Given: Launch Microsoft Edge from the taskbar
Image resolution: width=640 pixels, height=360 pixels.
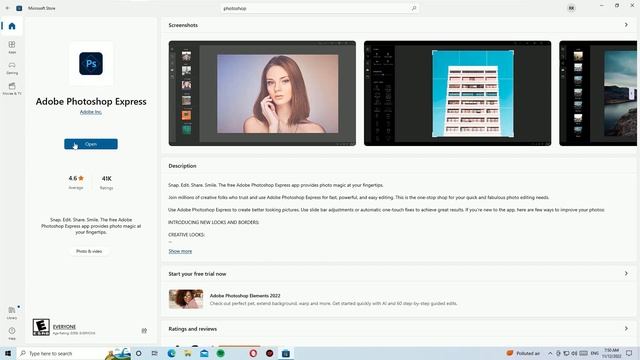Looking at the screenshot, I should pyautogui.click(x=171, y=353).
